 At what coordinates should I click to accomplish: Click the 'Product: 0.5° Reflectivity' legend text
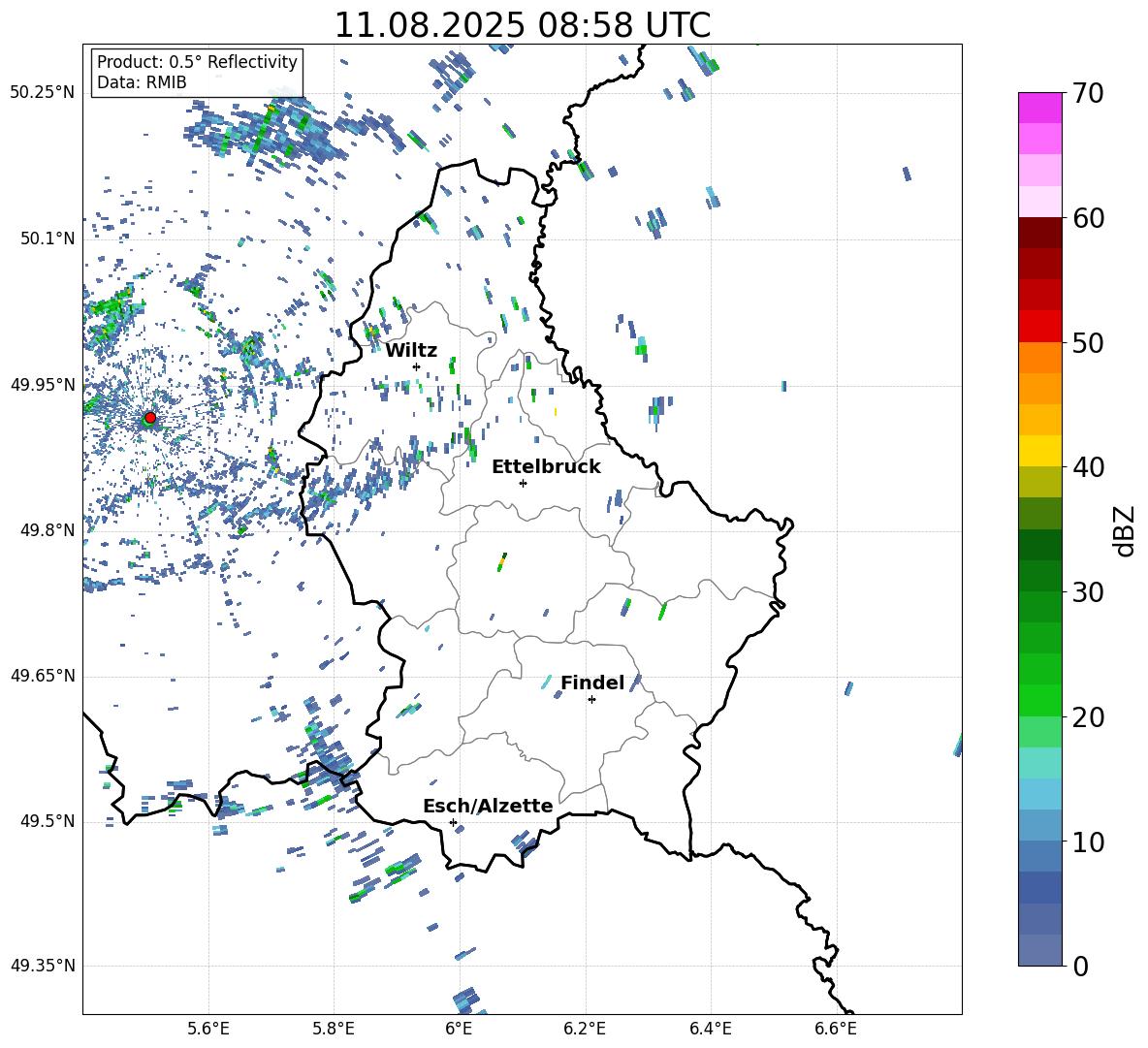click(197, 61)
